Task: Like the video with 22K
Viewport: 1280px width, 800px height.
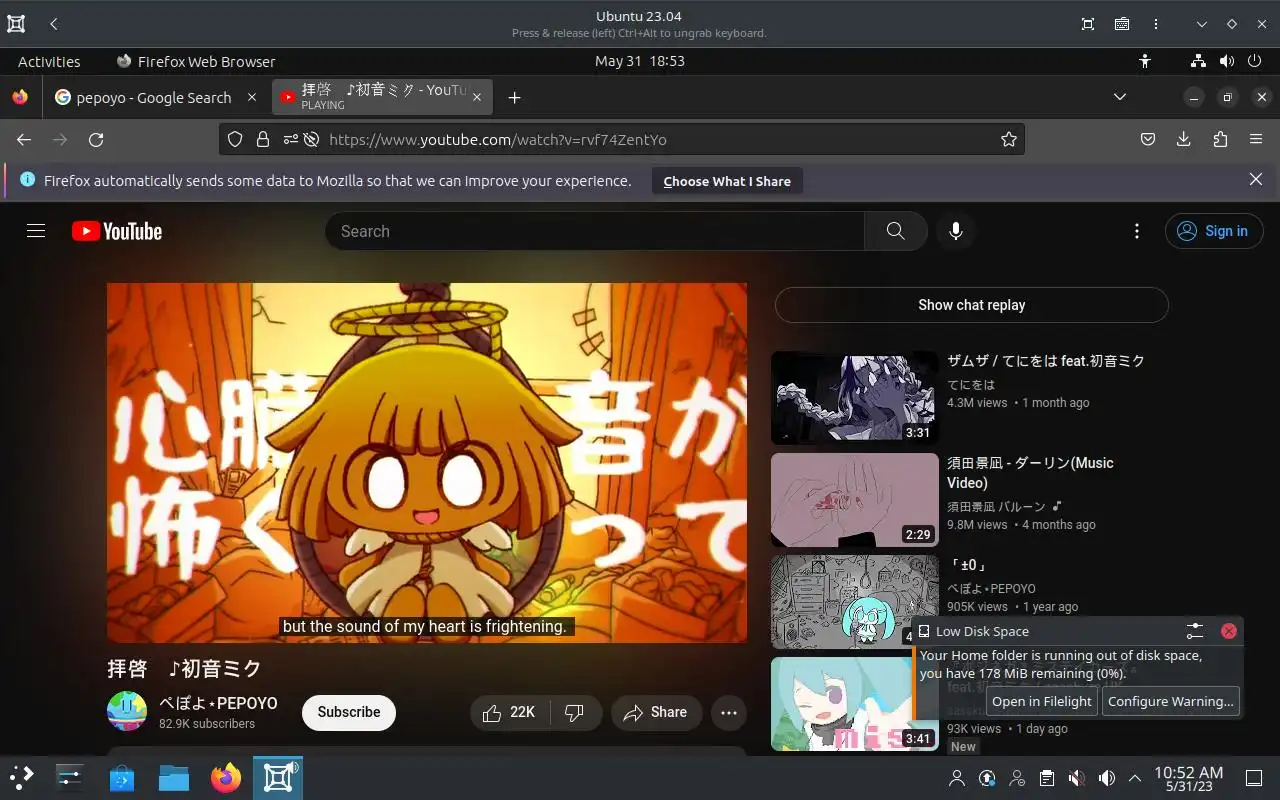Action: [509, 712]
